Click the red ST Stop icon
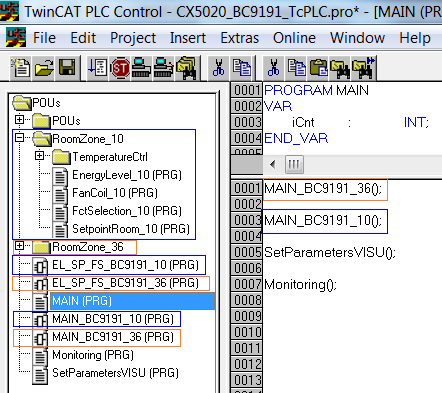The image size is (442, 393). 120,68
